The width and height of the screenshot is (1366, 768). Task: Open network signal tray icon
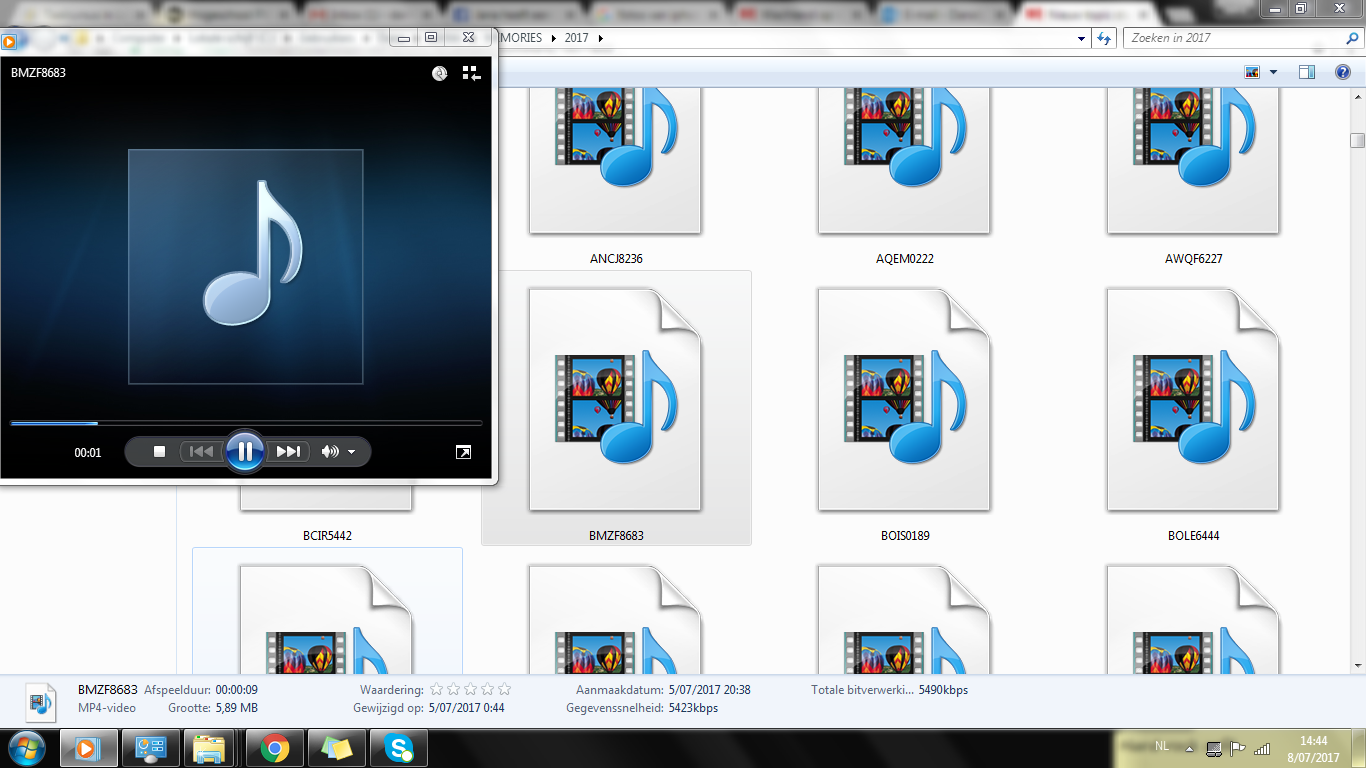pos(1262,748)
